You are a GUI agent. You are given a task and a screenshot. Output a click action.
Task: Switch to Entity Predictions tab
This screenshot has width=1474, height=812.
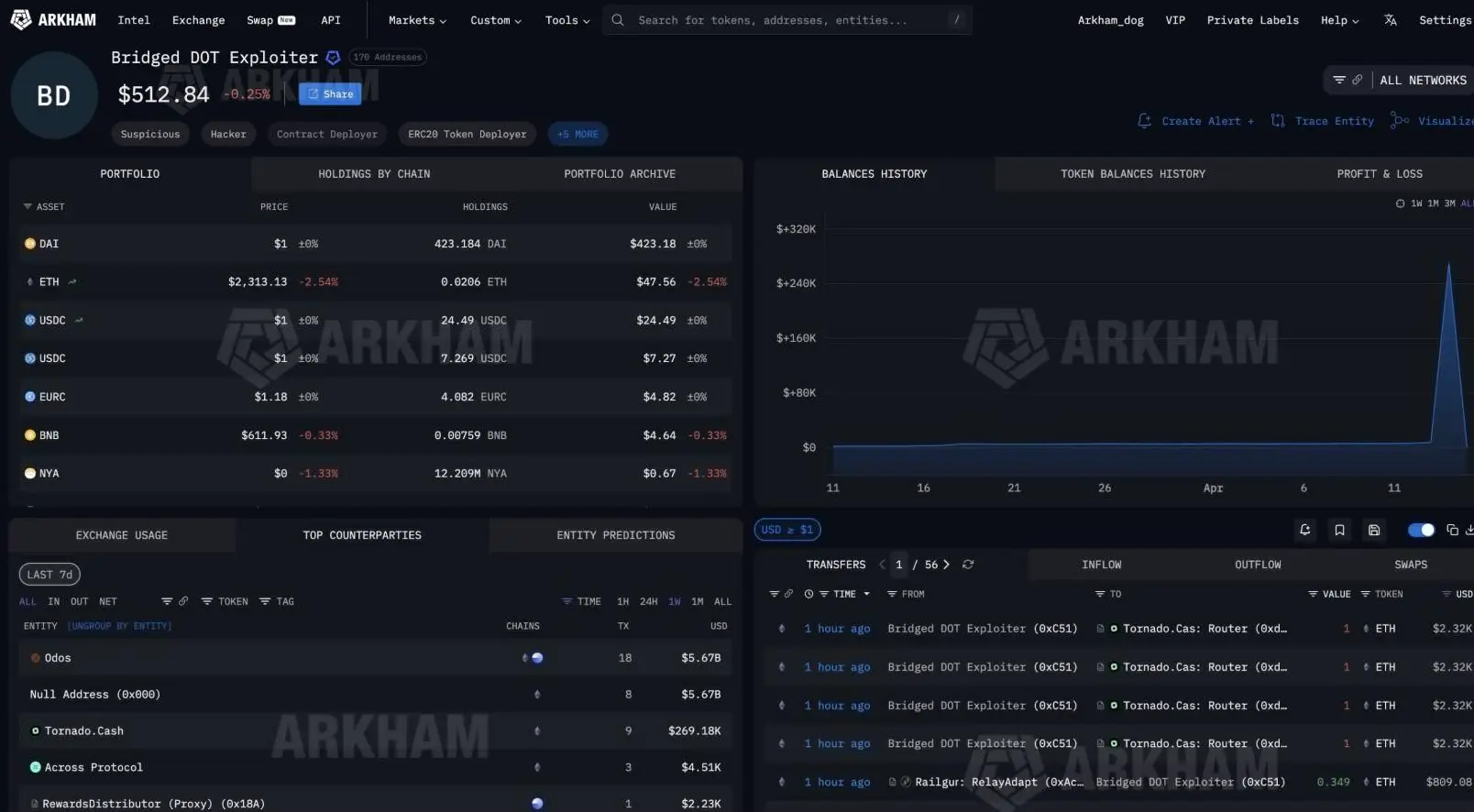(x=616, y=535)
